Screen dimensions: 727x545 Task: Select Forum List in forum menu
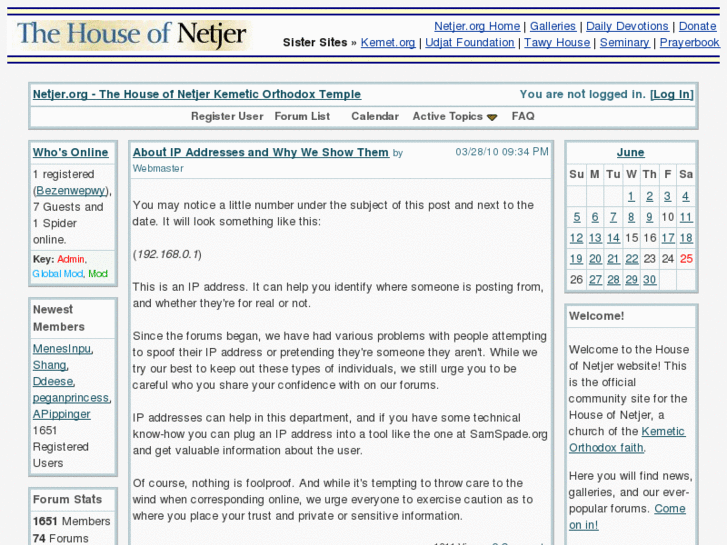pos(302,116)
